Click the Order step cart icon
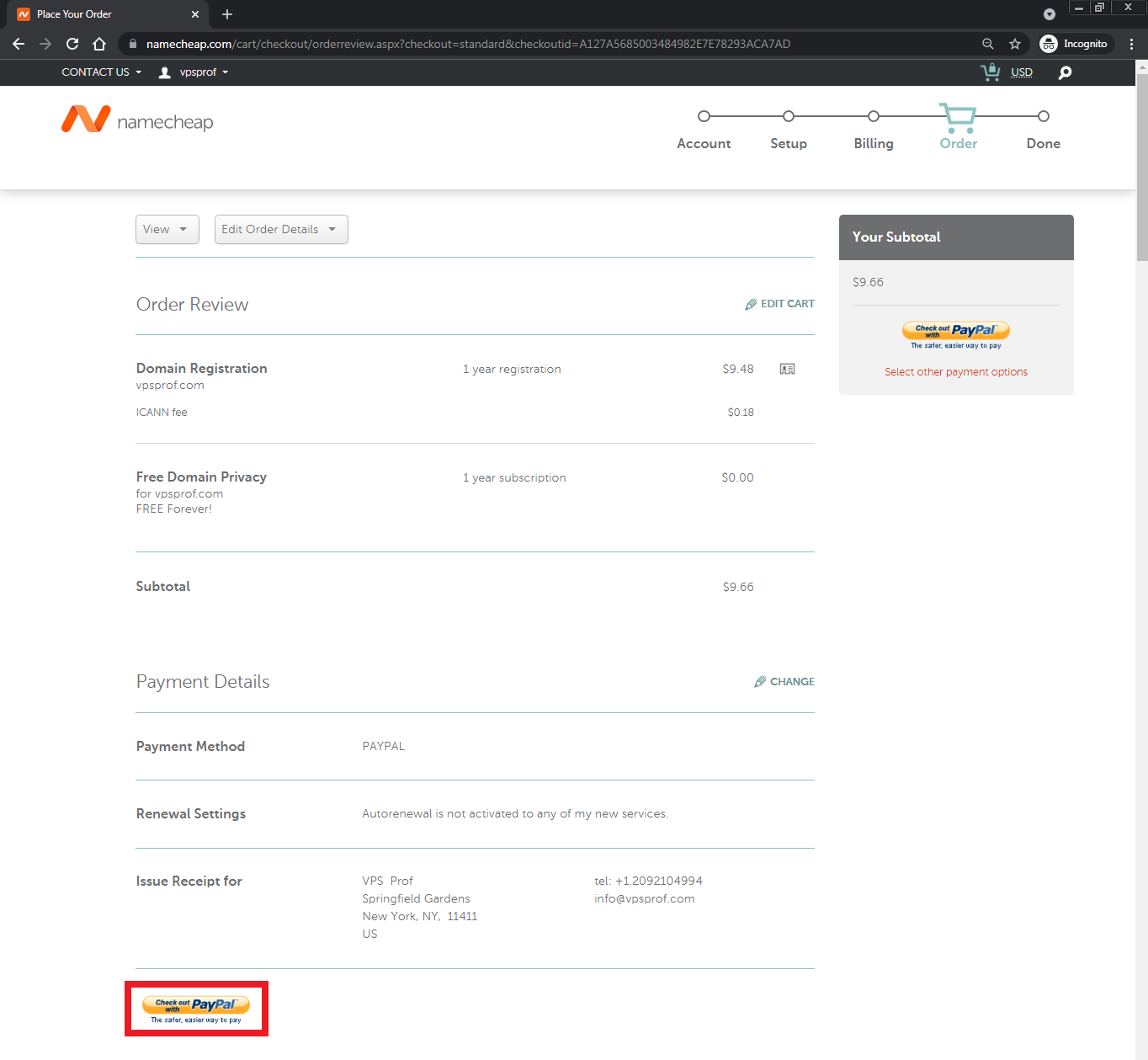Image resolution: width=1148 pixels, height=1060 pixels. pos(958,118)
